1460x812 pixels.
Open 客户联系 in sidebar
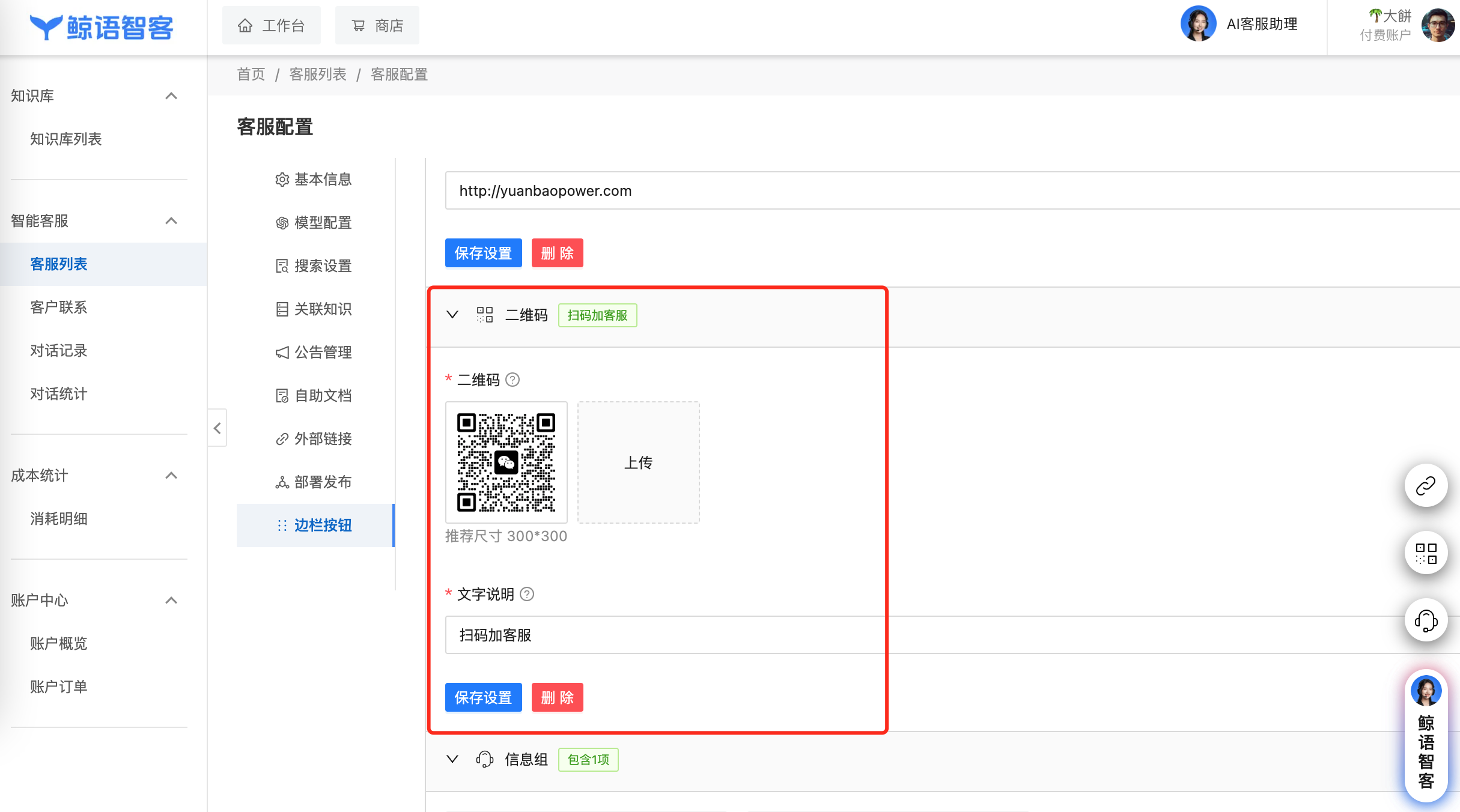pyautogui.click(x=59, y=308)
